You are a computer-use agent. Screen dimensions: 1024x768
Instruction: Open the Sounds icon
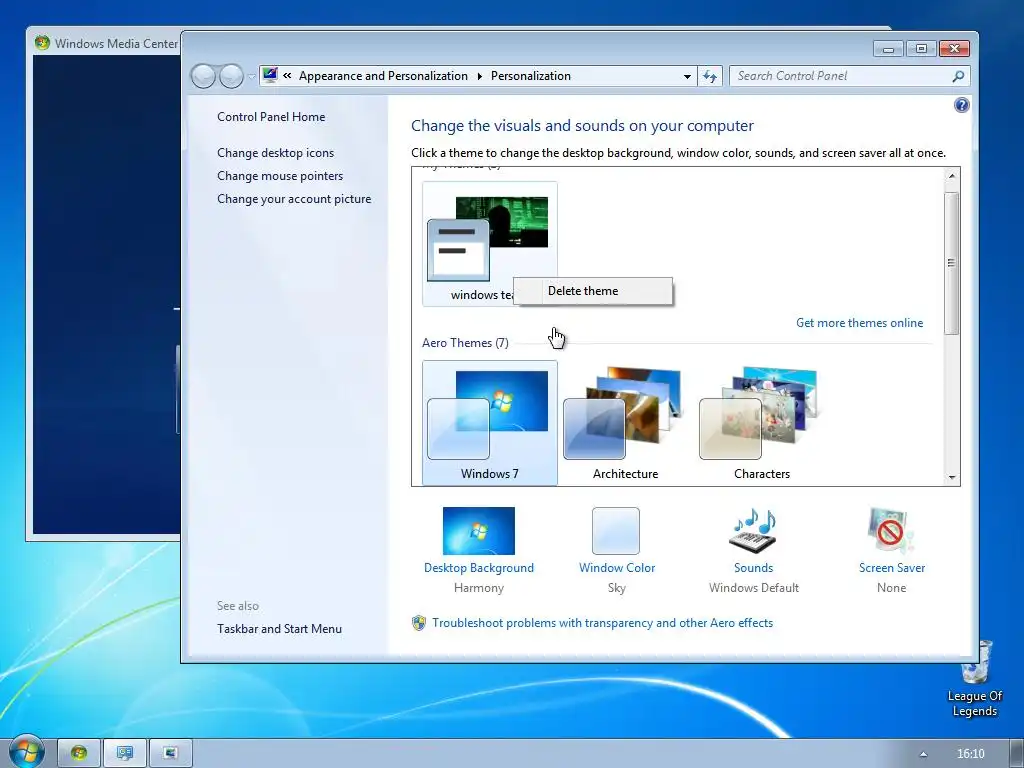[753, 531]
